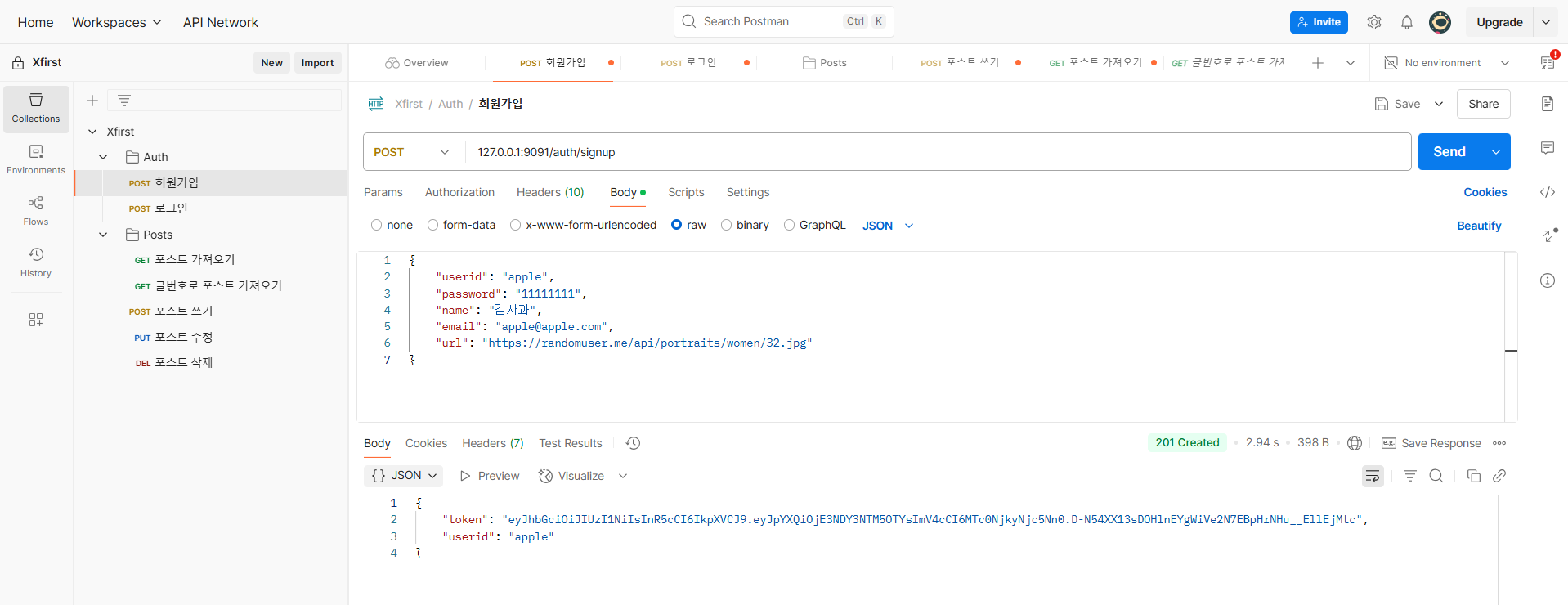Select the form-data body type
1568x605 pixels.
tap(432, 225)
